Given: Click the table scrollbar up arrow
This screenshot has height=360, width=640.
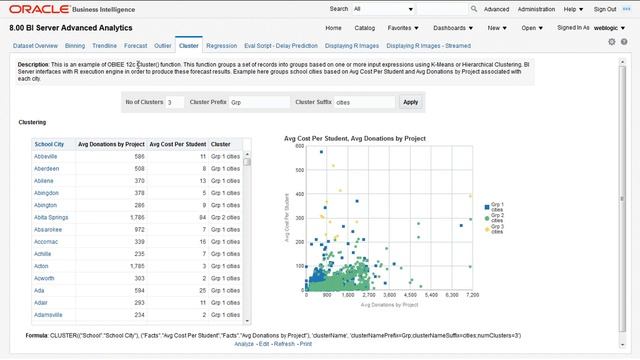Looking at the screenshot, I should (x=247, y=154).
